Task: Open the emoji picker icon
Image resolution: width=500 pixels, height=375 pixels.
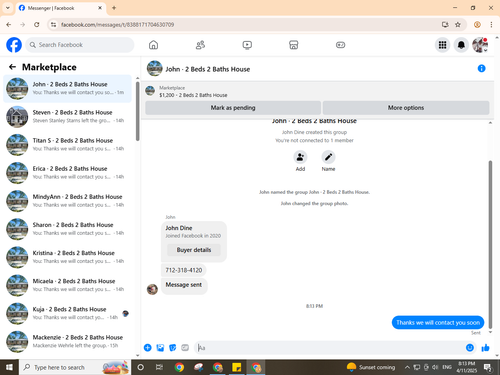Action: [x=470, y=348]
